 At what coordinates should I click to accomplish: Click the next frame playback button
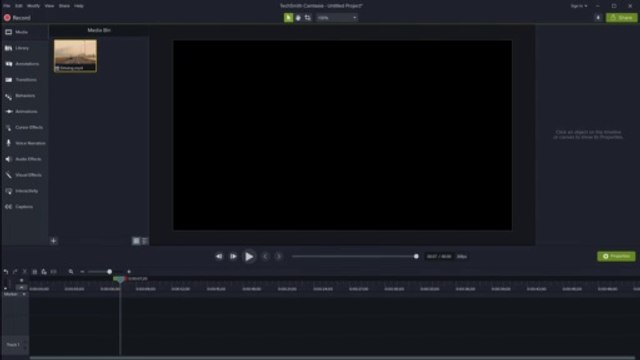click(233, 256)
